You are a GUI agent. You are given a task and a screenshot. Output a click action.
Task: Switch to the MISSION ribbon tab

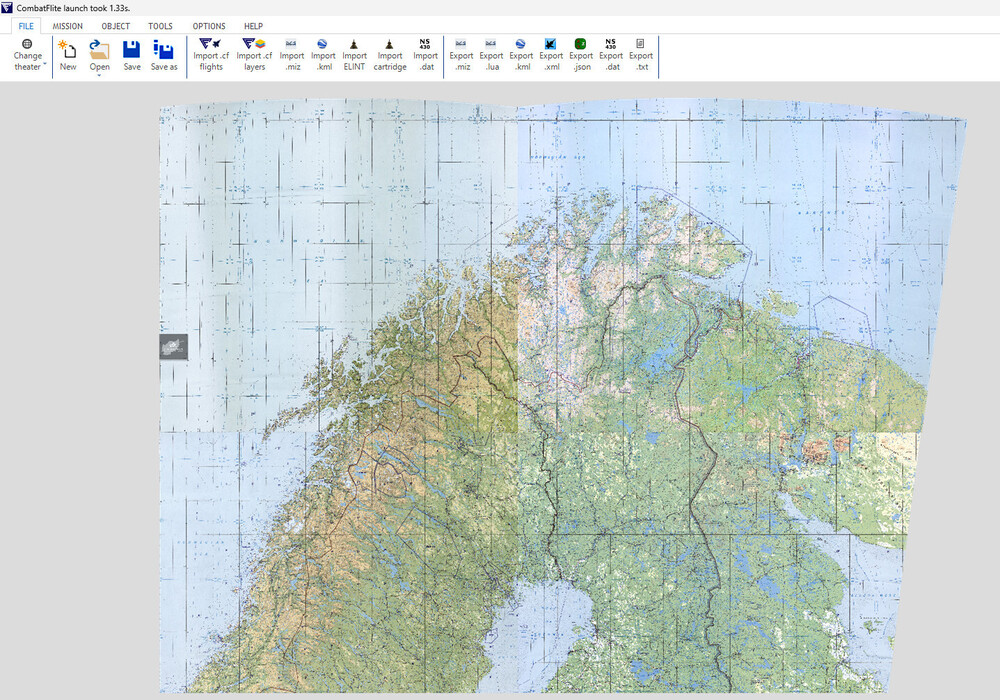point(68,26)
